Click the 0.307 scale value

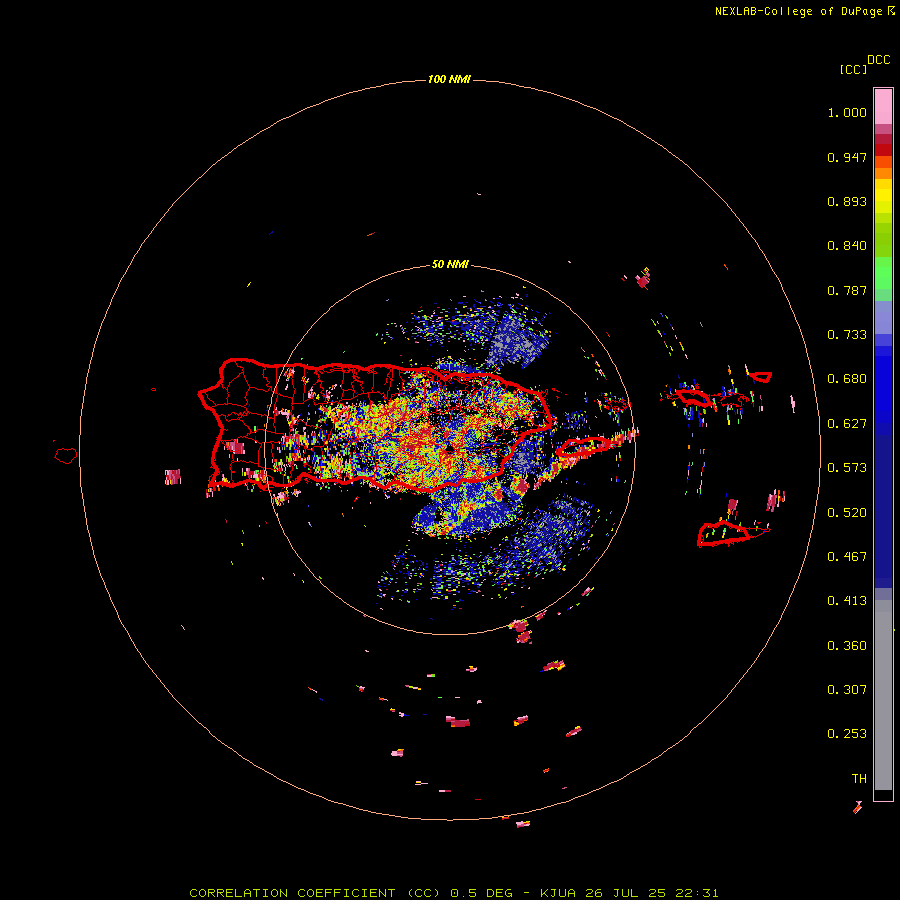[847, 690]
